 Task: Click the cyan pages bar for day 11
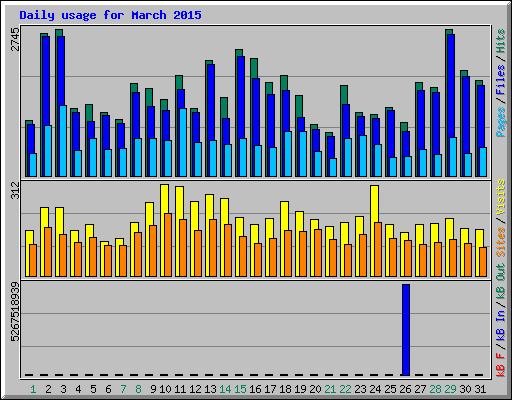pyautogui.click(x=183, y=142)
